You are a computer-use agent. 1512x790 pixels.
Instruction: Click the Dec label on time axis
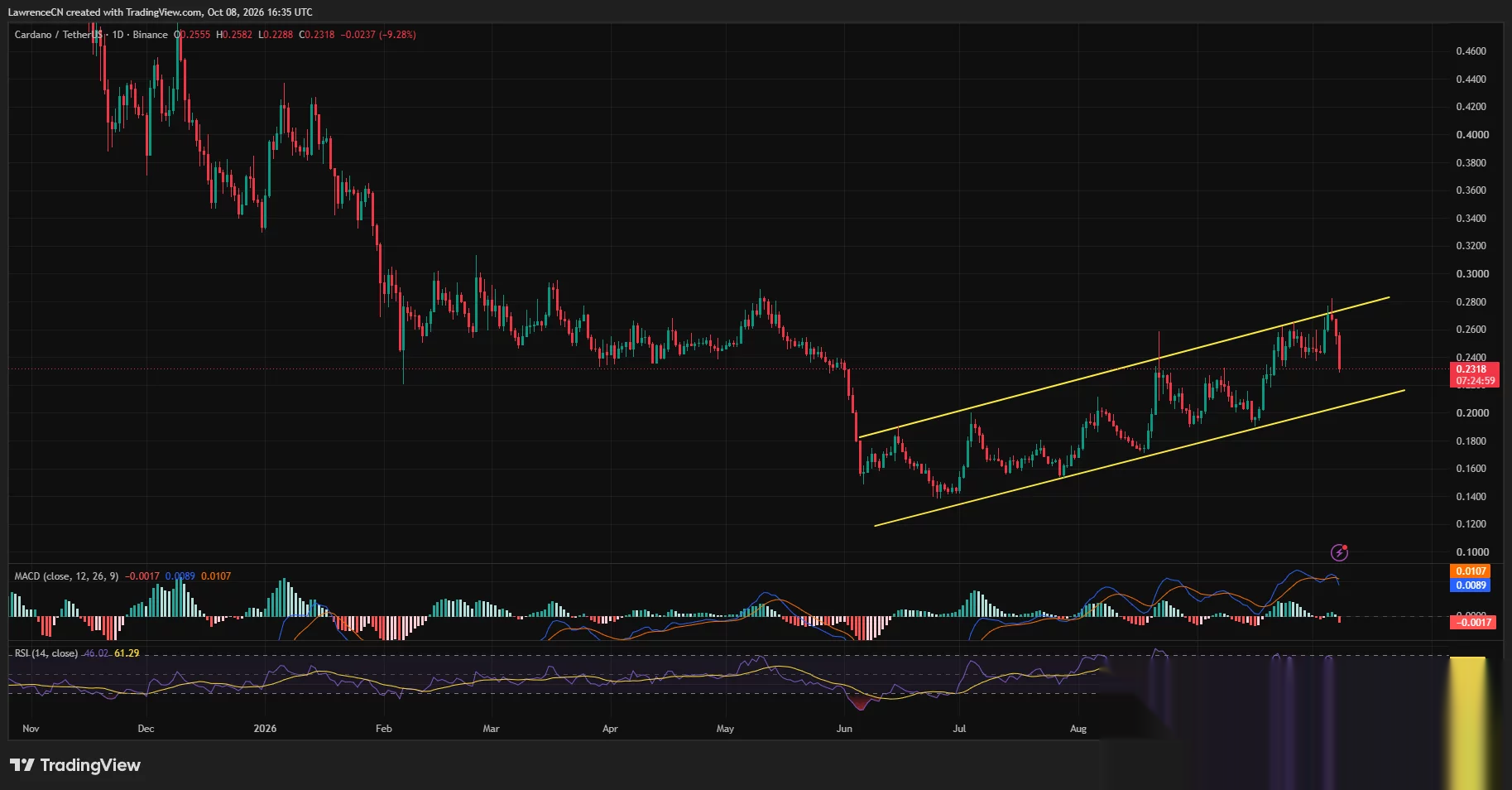(x=146, y=729)
